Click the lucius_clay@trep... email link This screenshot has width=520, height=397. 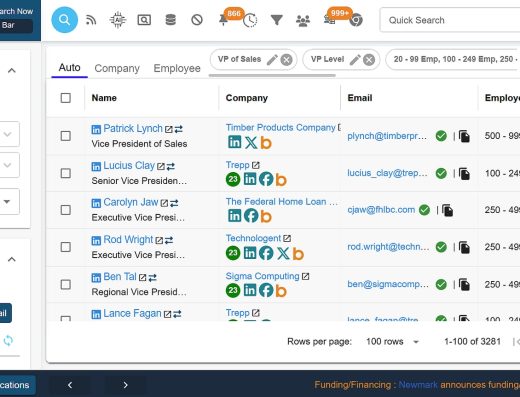coord(387,173)
